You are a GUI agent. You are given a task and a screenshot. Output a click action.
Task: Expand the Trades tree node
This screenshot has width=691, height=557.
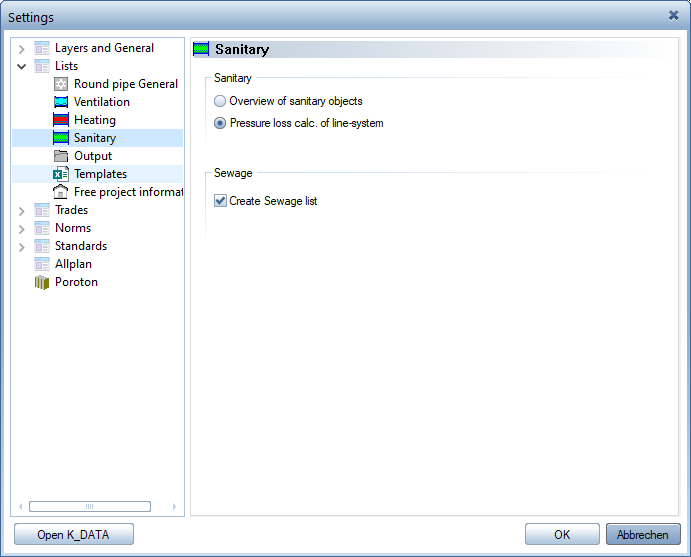22,211
